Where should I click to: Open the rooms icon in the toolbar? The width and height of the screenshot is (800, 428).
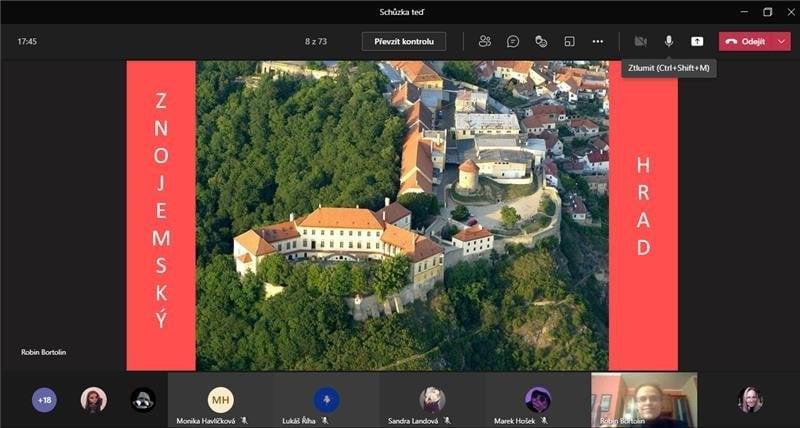[x=569, y=42]
